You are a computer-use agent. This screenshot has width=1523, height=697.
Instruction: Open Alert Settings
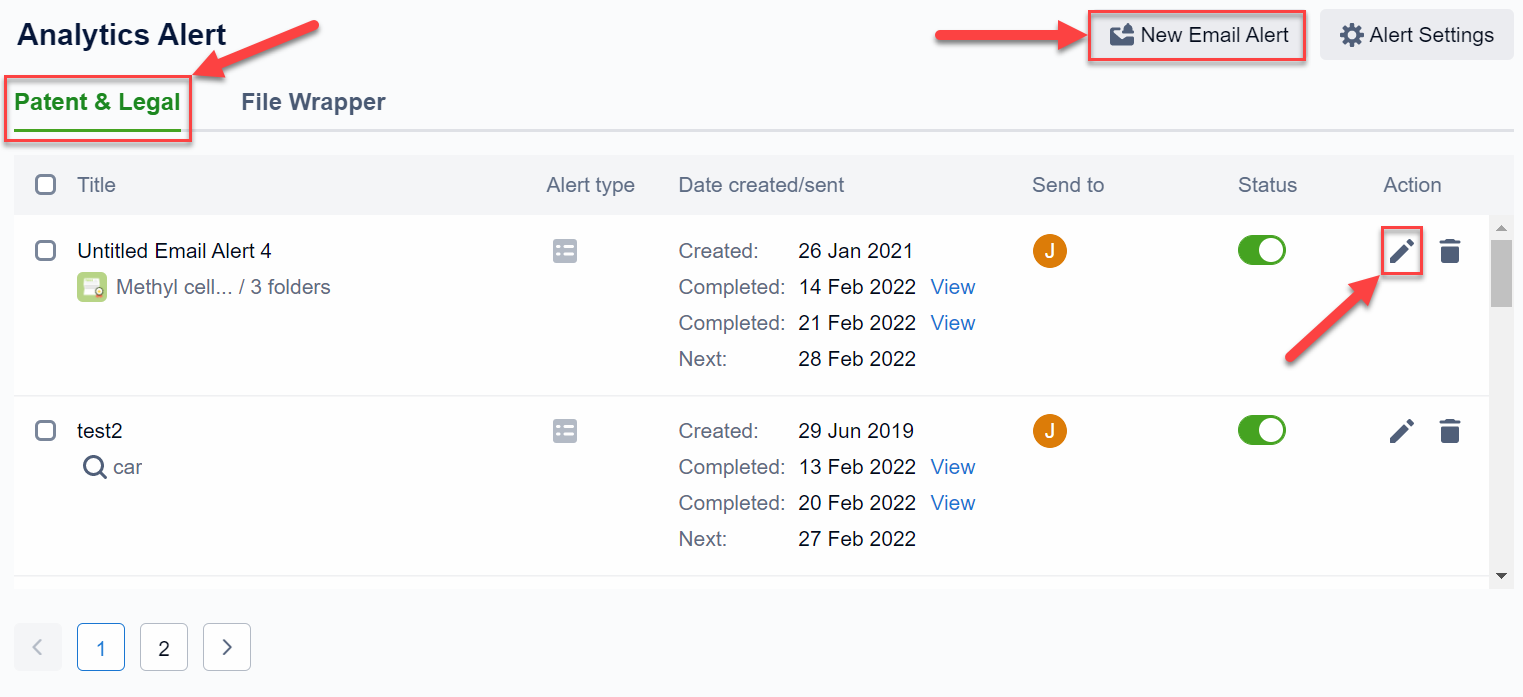click(x=1416, y=35)
